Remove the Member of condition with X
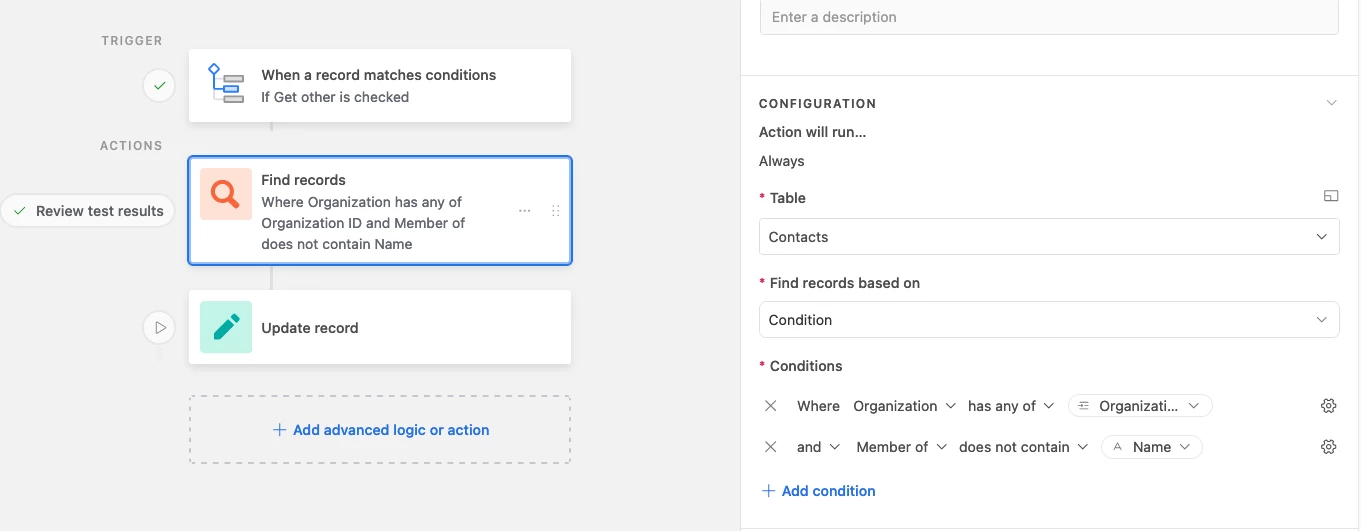Screen dimensions: 1361x531 771,447
